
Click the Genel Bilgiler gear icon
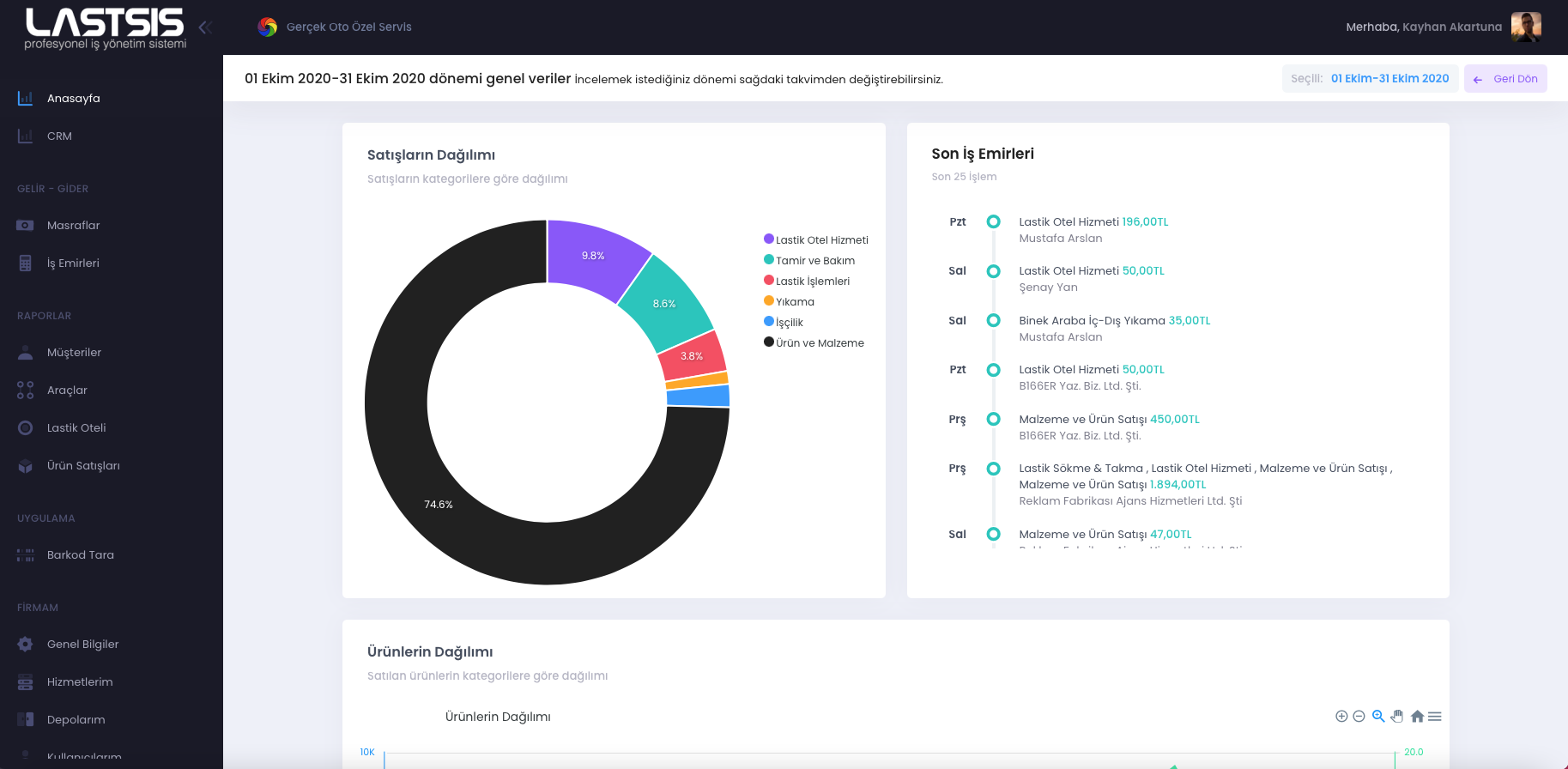point(26,644)
